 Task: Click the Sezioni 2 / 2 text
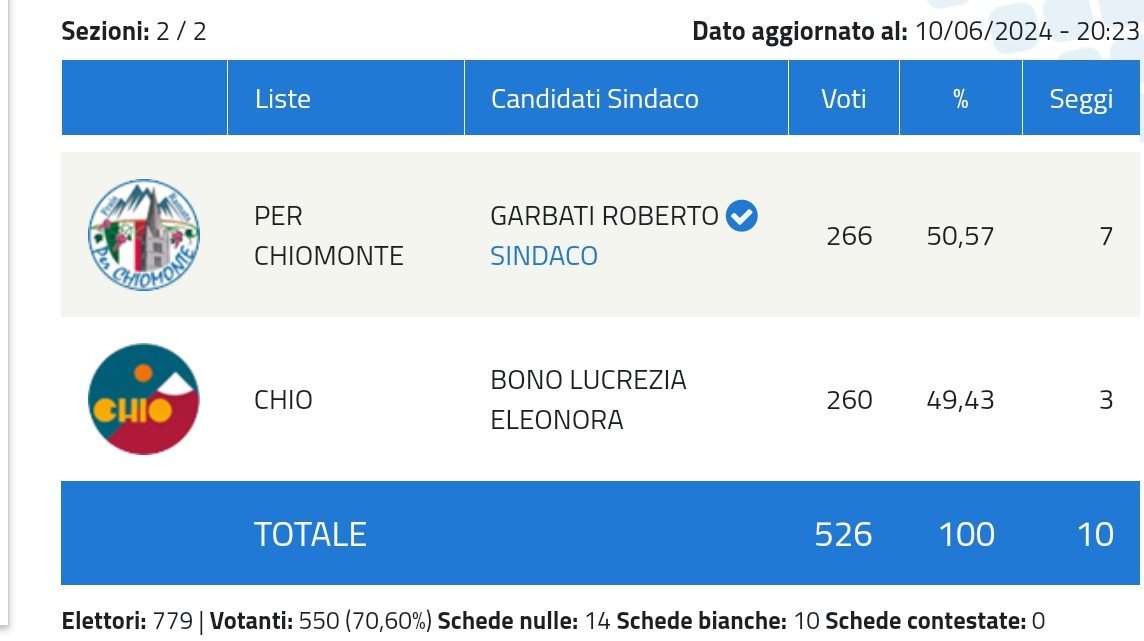click(x=134, y=31)
